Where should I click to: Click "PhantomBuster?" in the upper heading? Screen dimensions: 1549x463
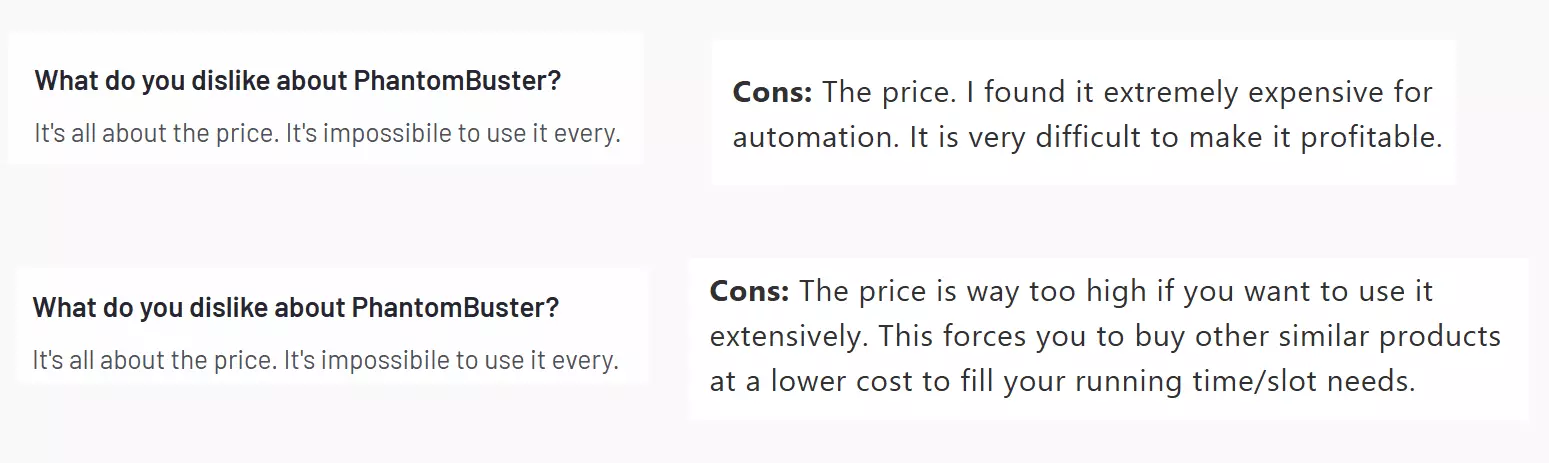point(458,81)
